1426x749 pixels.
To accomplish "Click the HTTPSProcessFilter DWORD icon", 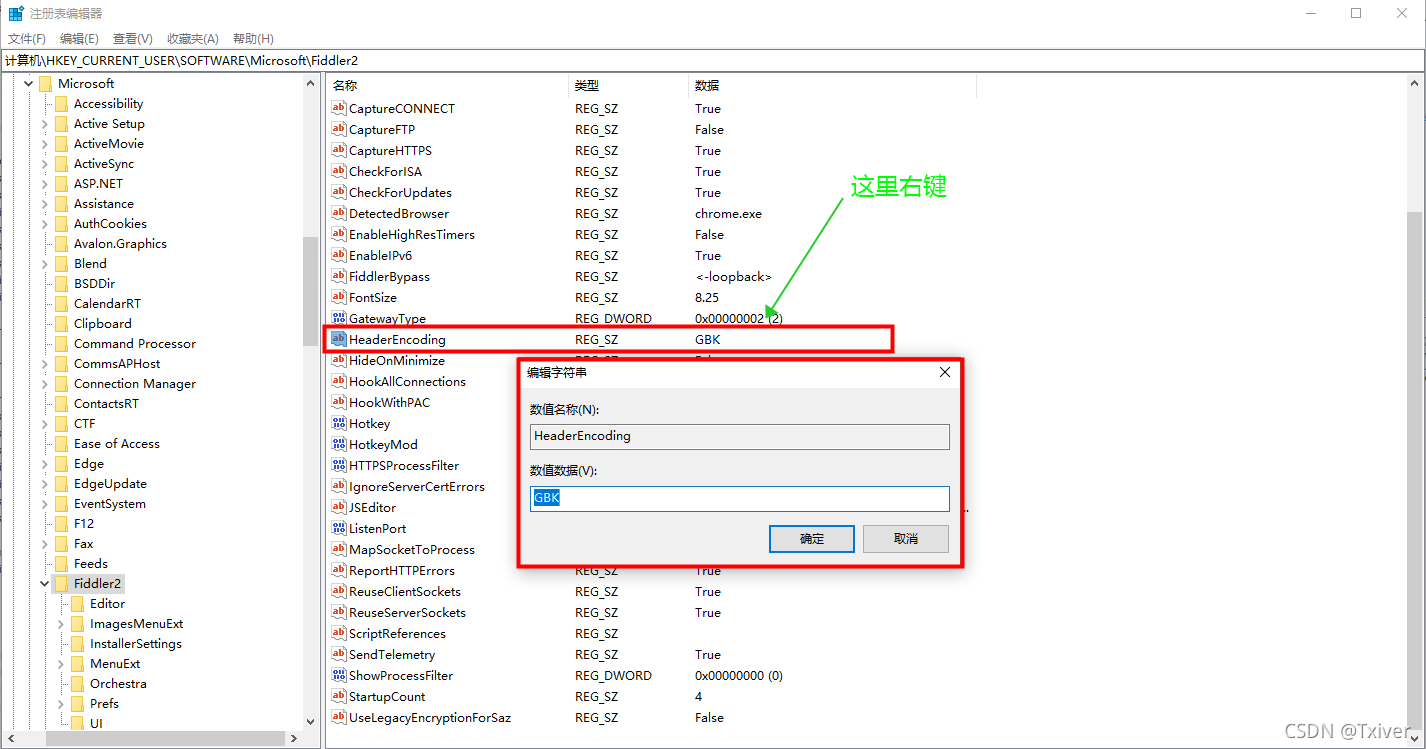I will pos(338,465).
